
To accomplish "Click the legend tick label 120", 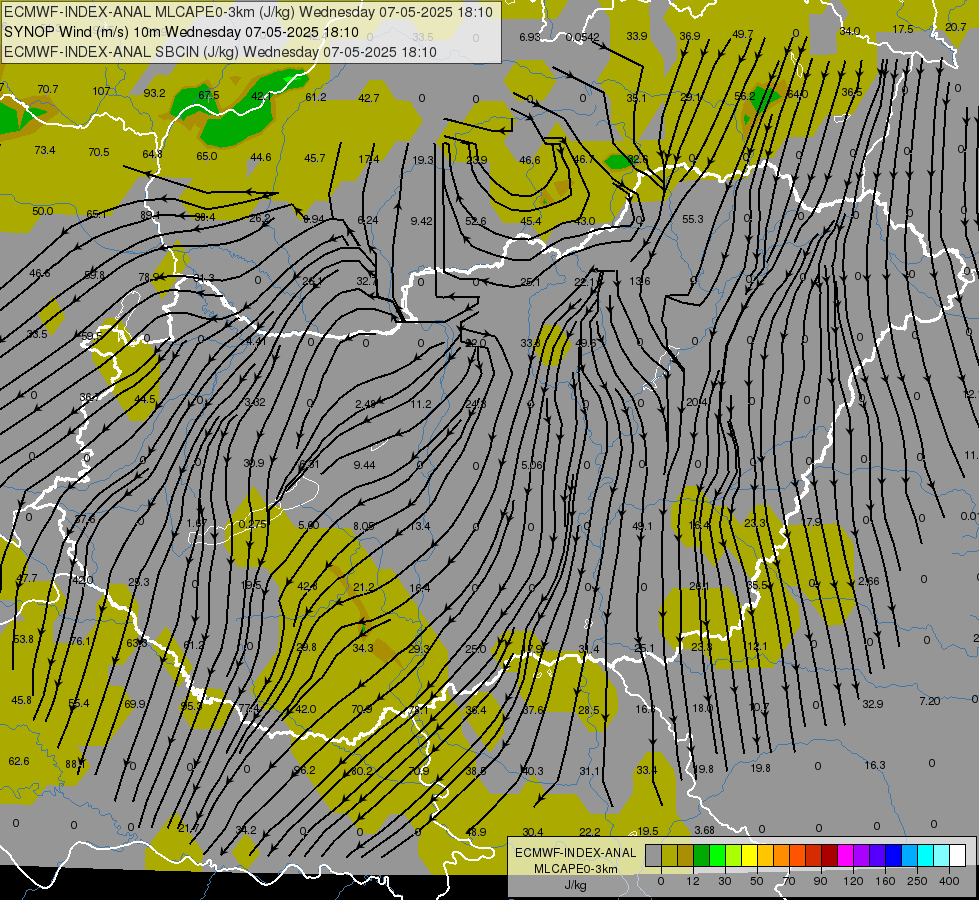I will point(853,881).
